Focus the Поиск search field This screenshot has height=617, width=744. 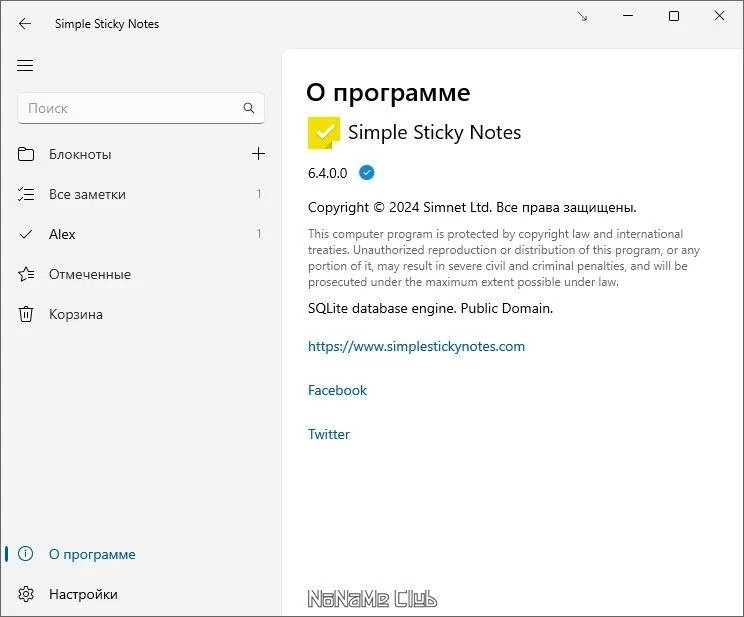pos(141,108)
